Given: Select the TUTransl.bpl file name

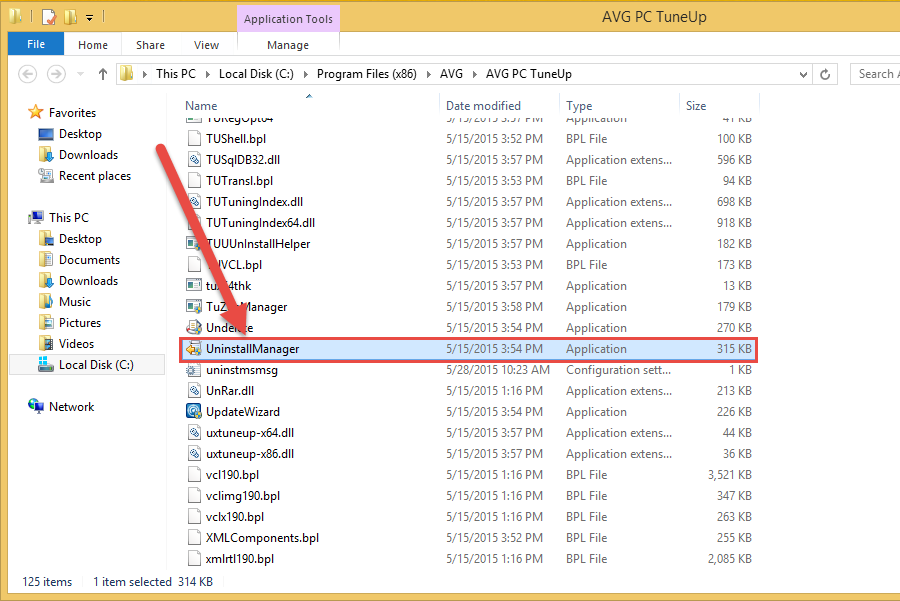Looking at the screenshot, I should coord(239,181).
